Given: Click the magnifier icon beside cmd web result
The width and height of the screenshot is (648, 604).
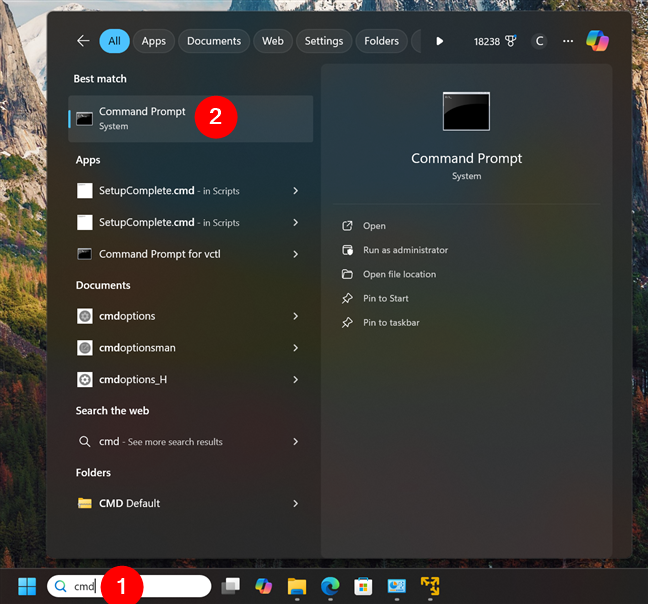Looking at the screenshot, I should point(85,442).
